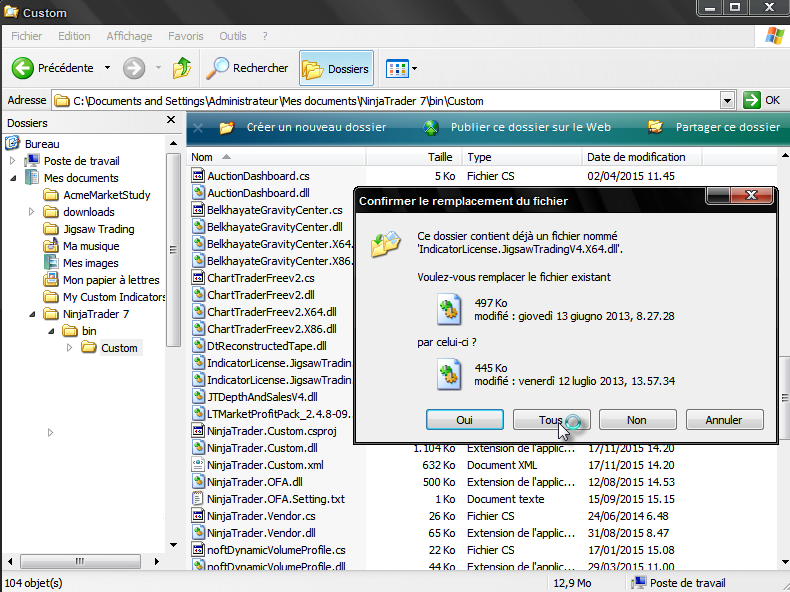The width and height of the screenshot is (790, 592).
Task: Click Tous to replace all files
Action: point(552,420)
